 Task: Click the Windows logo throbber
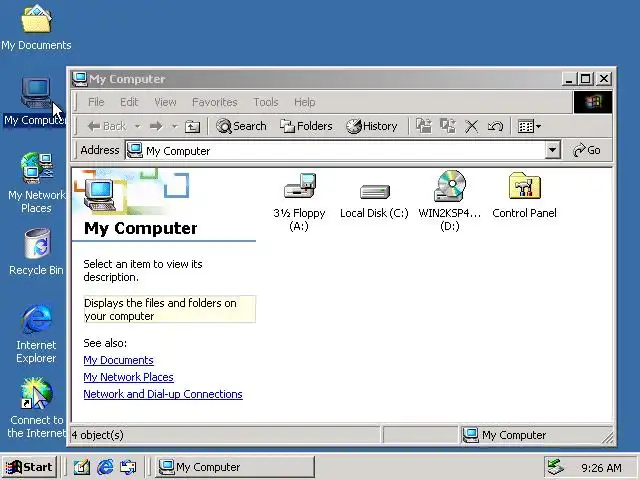pyautogui.click(x=593, y=102)
